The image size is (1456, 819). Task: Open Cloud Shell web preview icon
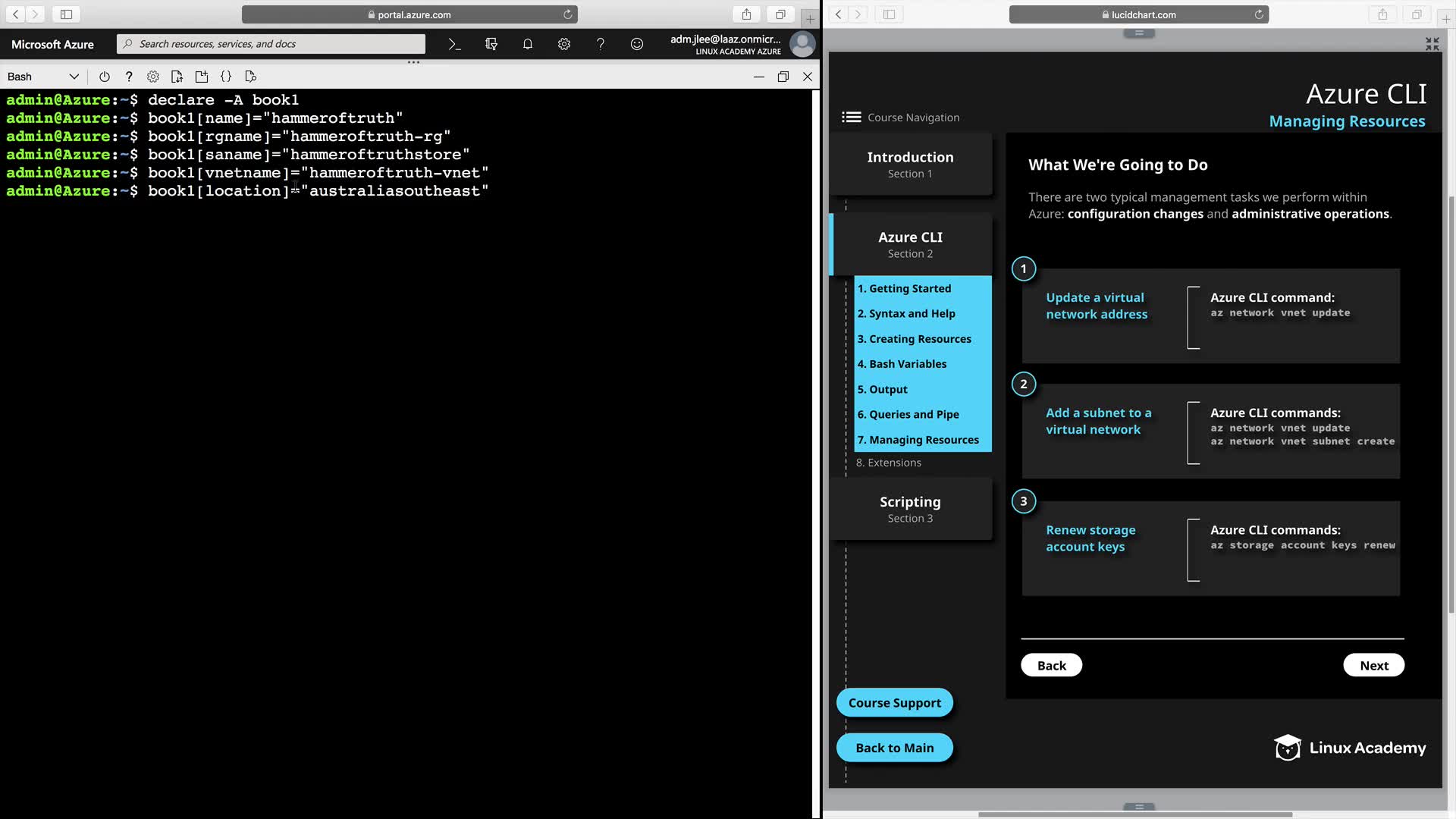tap(251, 77)
